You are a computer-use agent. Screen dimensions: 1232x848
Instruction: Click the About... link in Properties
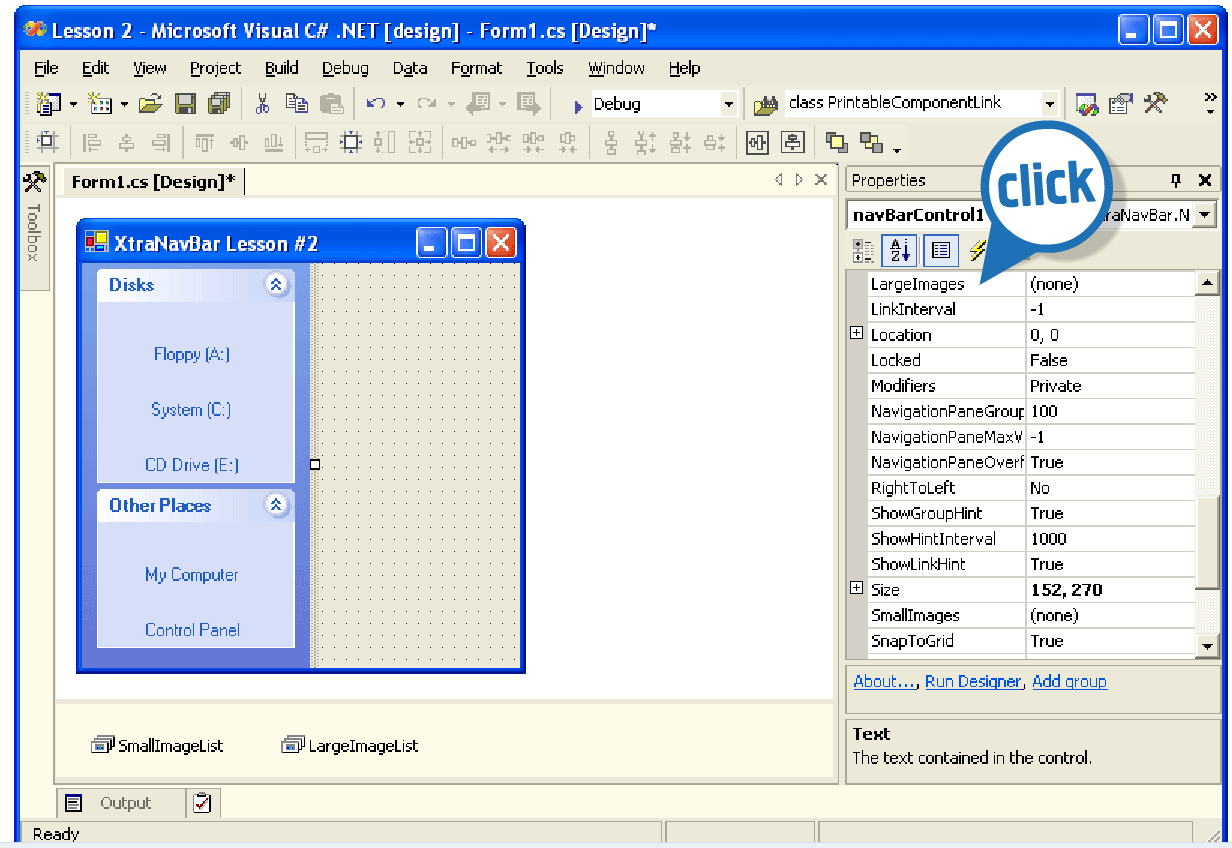885,681
